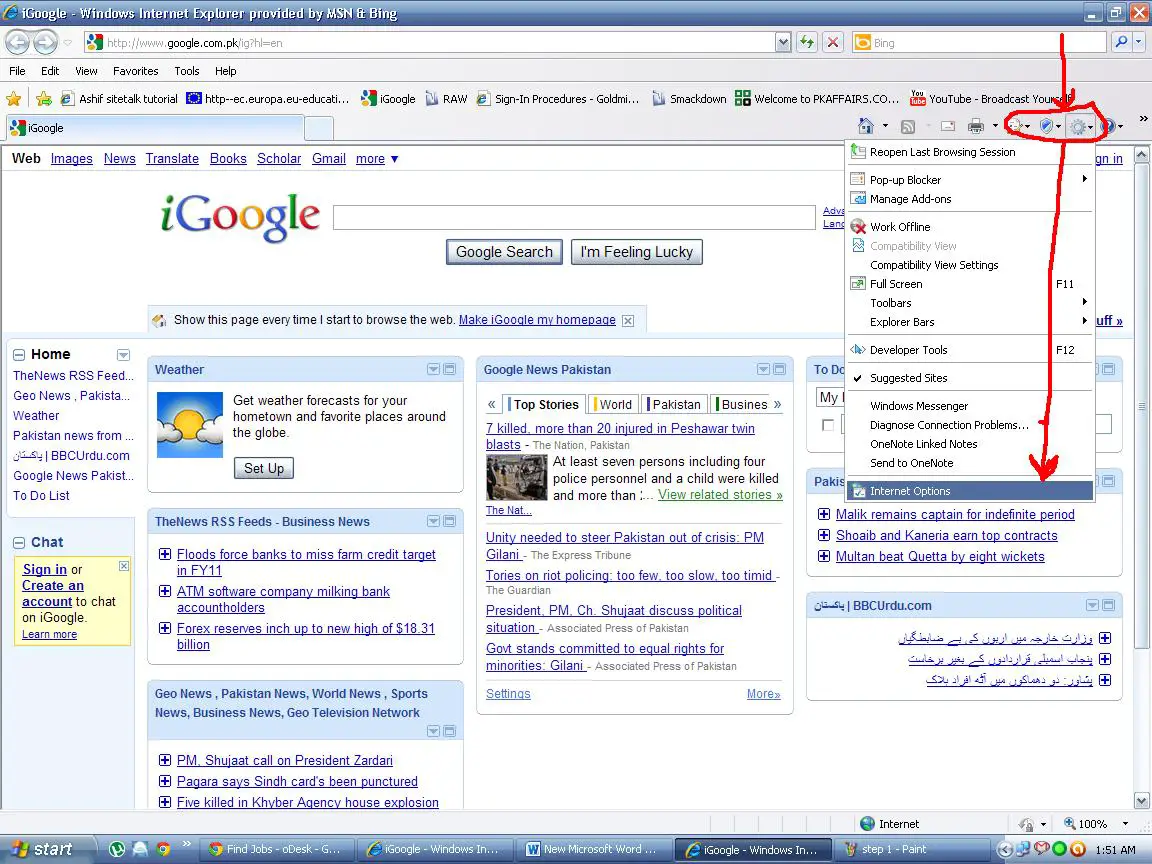The height and width of the screenshot is (864, 1152).
Task: Open the Chrome quick launch icon
Action: pos(163,849)
